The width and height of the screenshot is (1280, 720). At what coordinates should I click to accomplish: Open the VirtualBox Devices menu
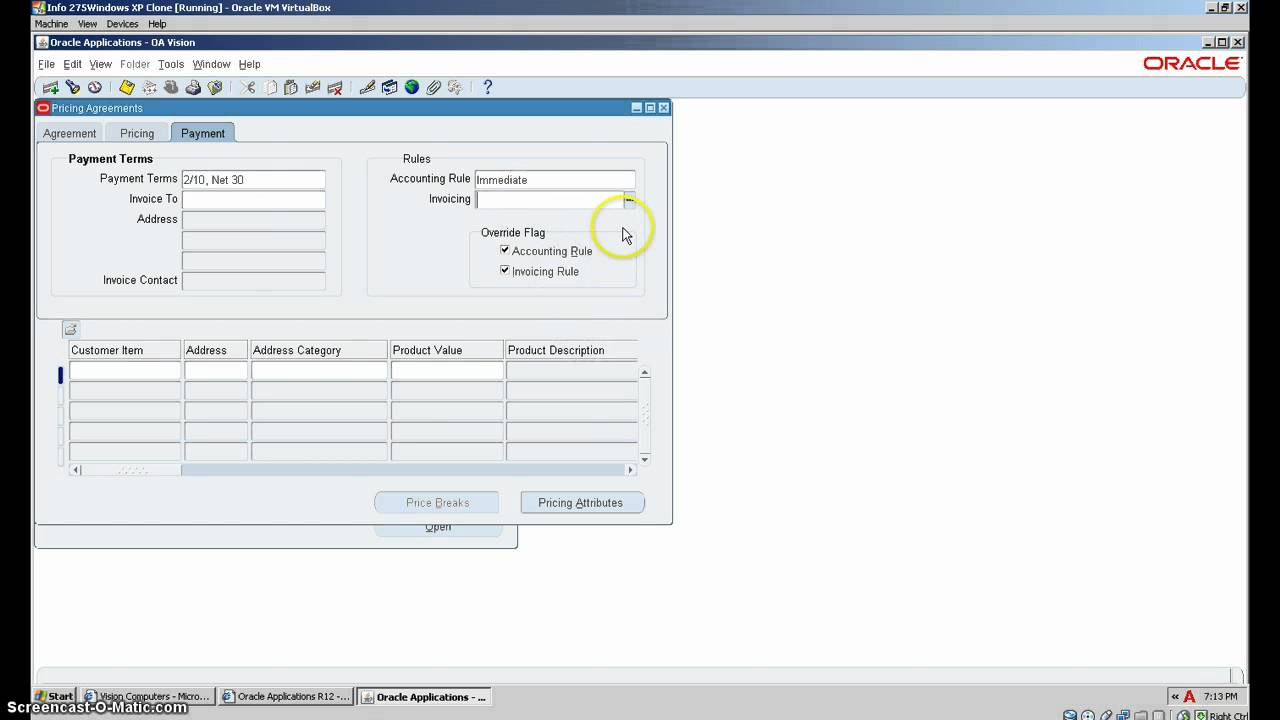tap(122, 24)
